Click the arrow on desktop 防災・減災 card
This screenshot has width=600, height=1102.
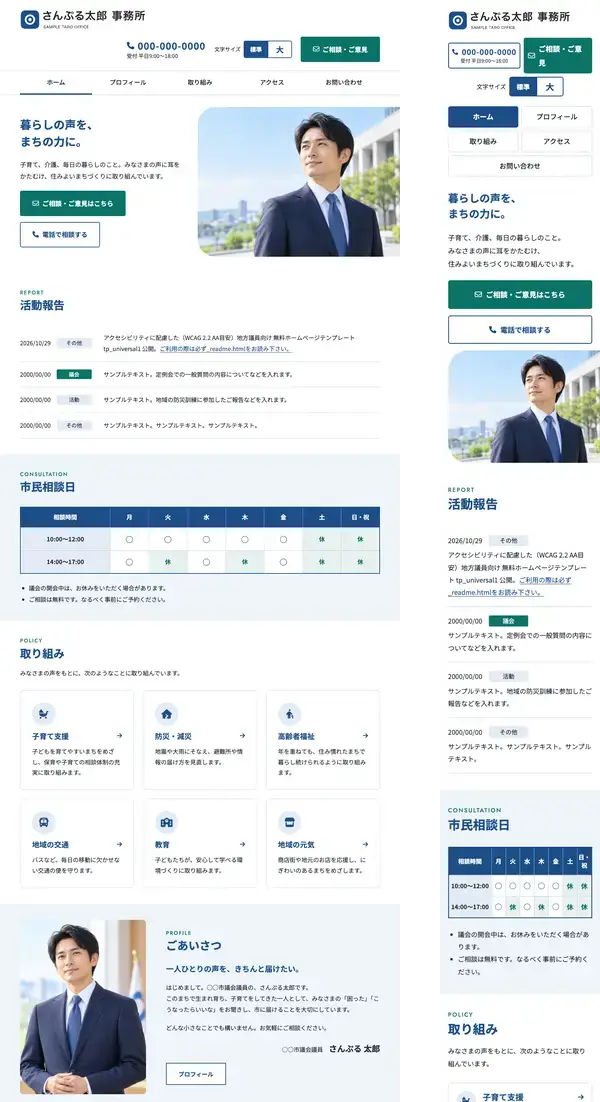point(242,736)
